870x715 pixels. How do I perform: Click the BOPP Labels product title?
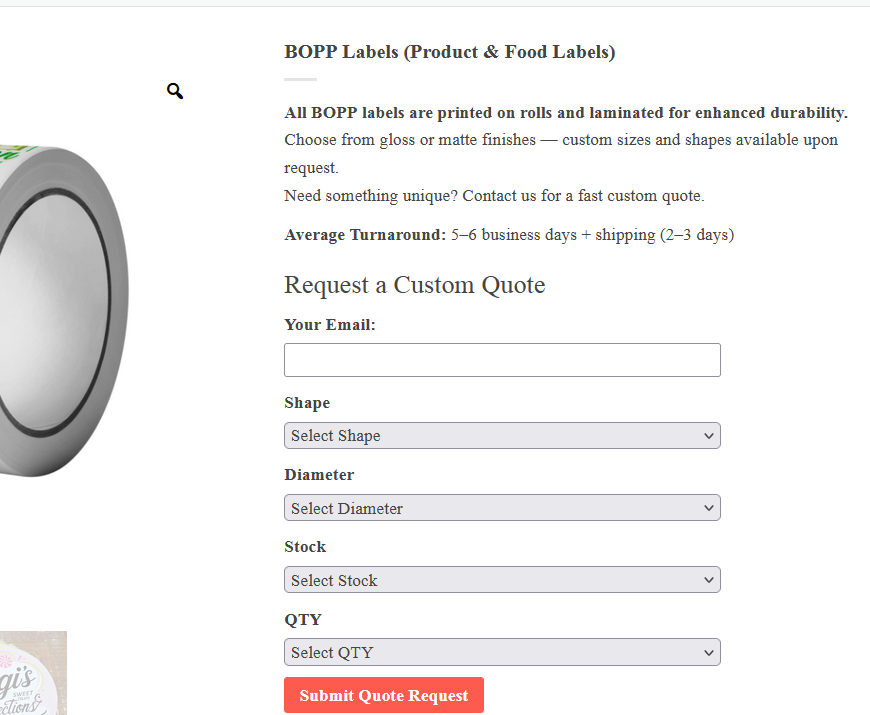pos(449,52)
